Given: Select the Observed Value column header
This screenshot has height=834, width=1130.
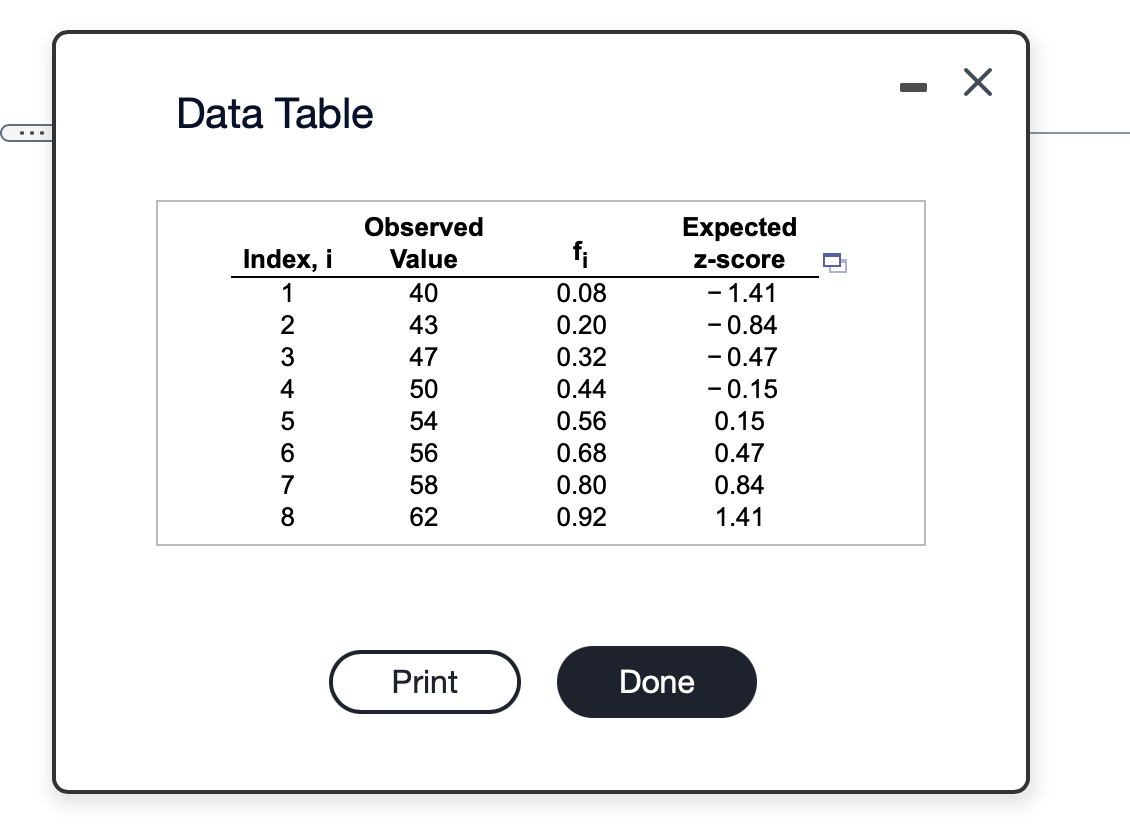Looking at the screenshot, I should 423,242.
